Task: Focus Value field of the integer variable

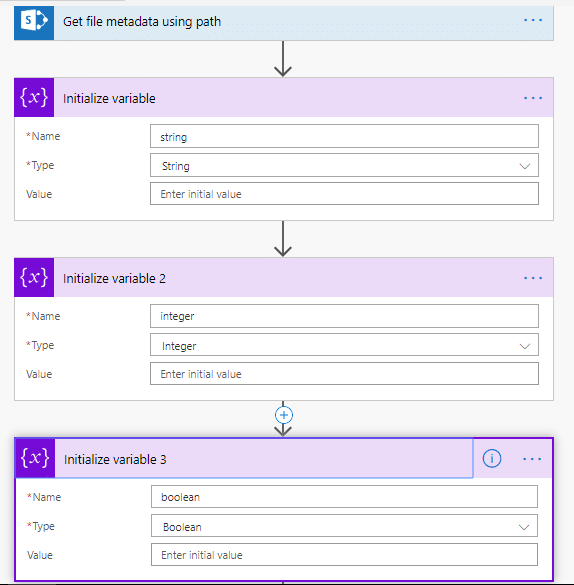Action: pyautogui.click(x=344, y=373)
